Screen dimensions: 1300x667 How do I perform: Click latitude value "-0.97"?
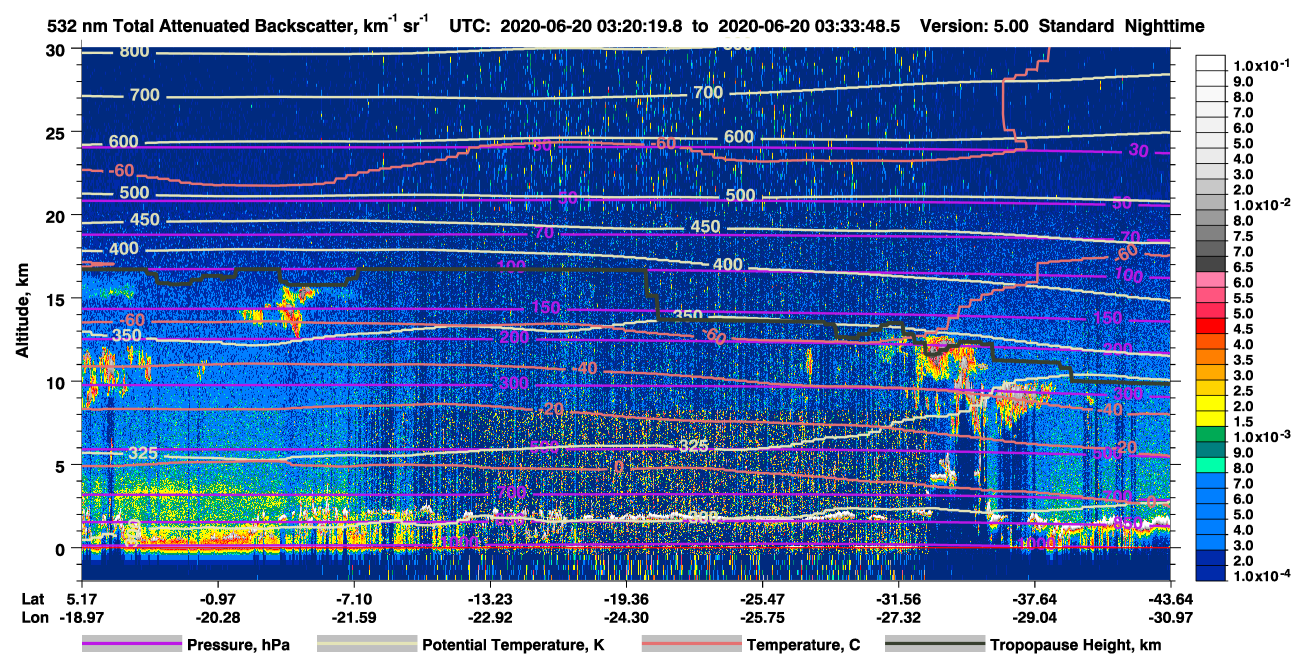tap(217, 599)
